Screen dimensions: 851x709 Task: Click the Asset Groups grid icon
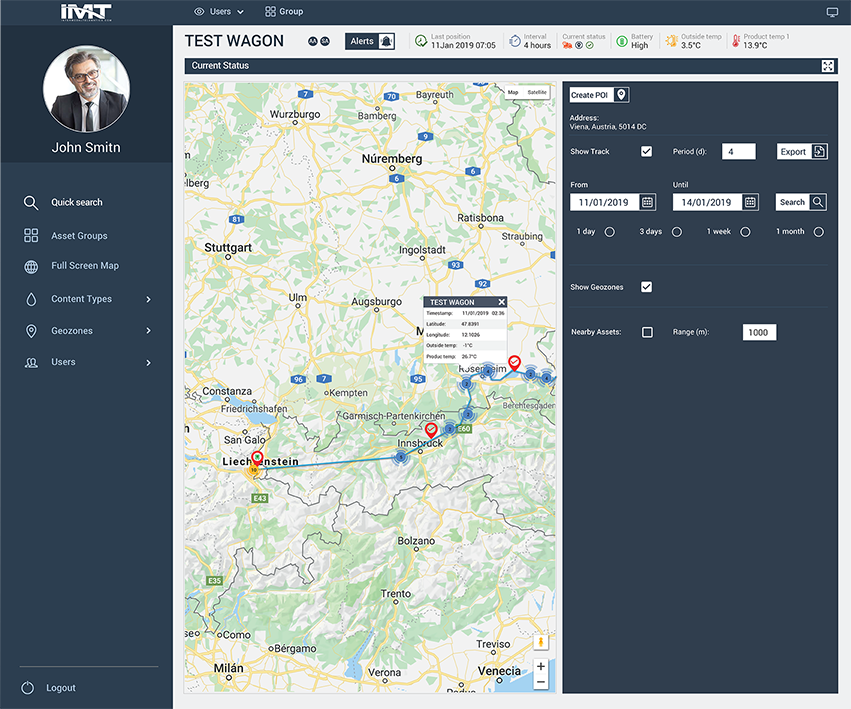[31, 235]
